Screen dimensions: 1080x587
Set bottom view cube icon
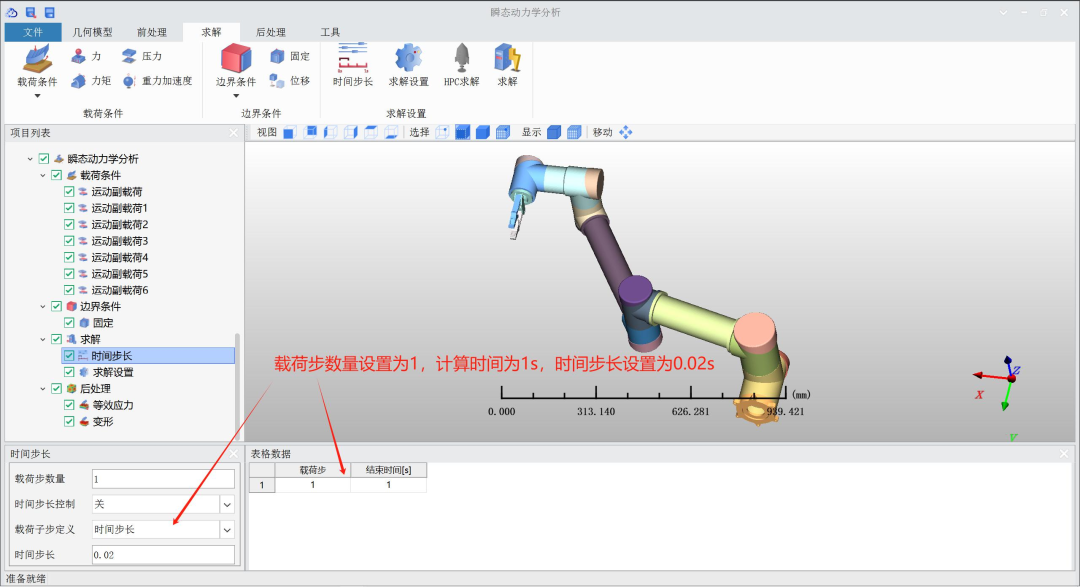click(391, 132)
